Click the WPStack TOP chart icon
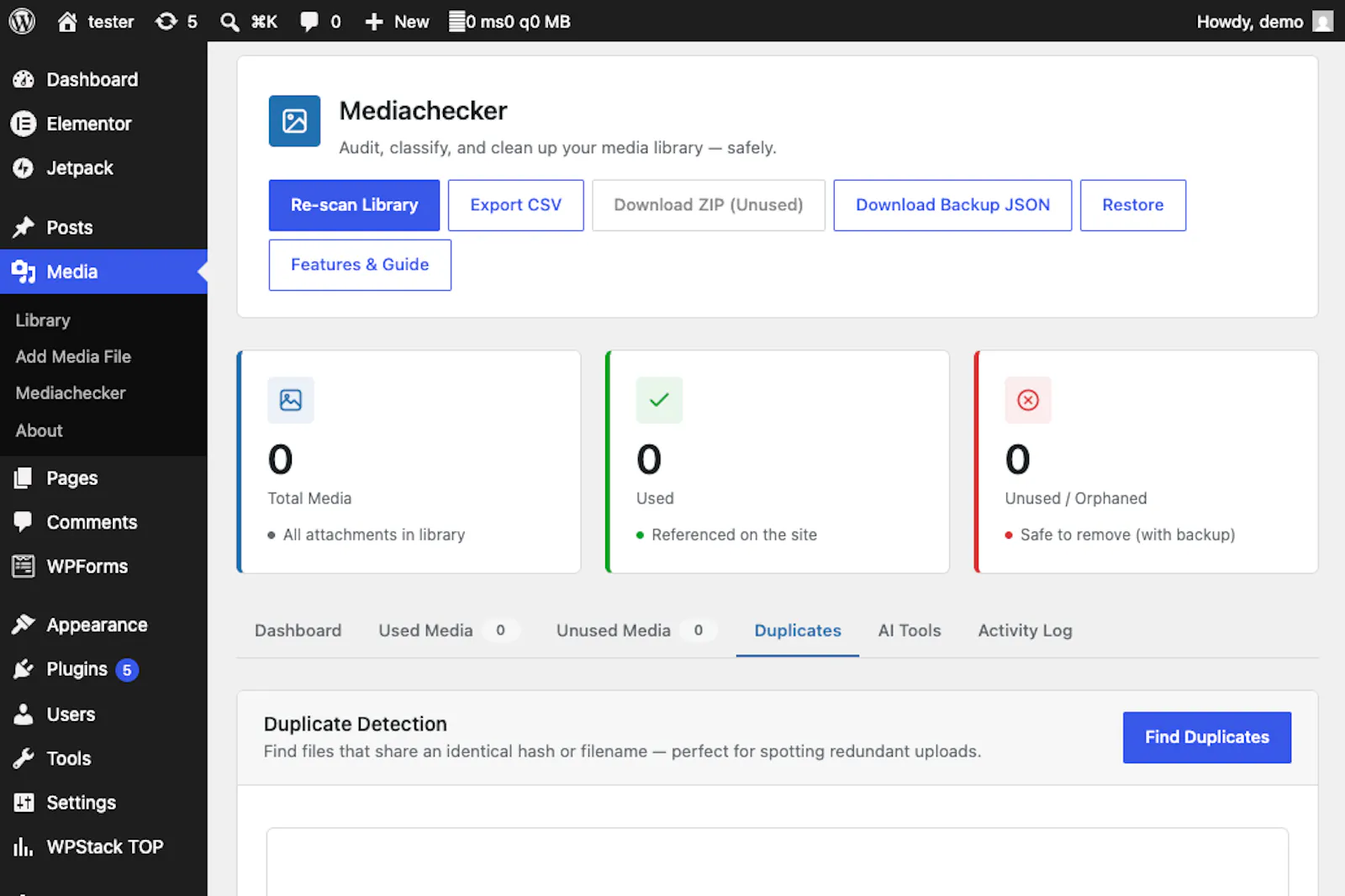 24,846
